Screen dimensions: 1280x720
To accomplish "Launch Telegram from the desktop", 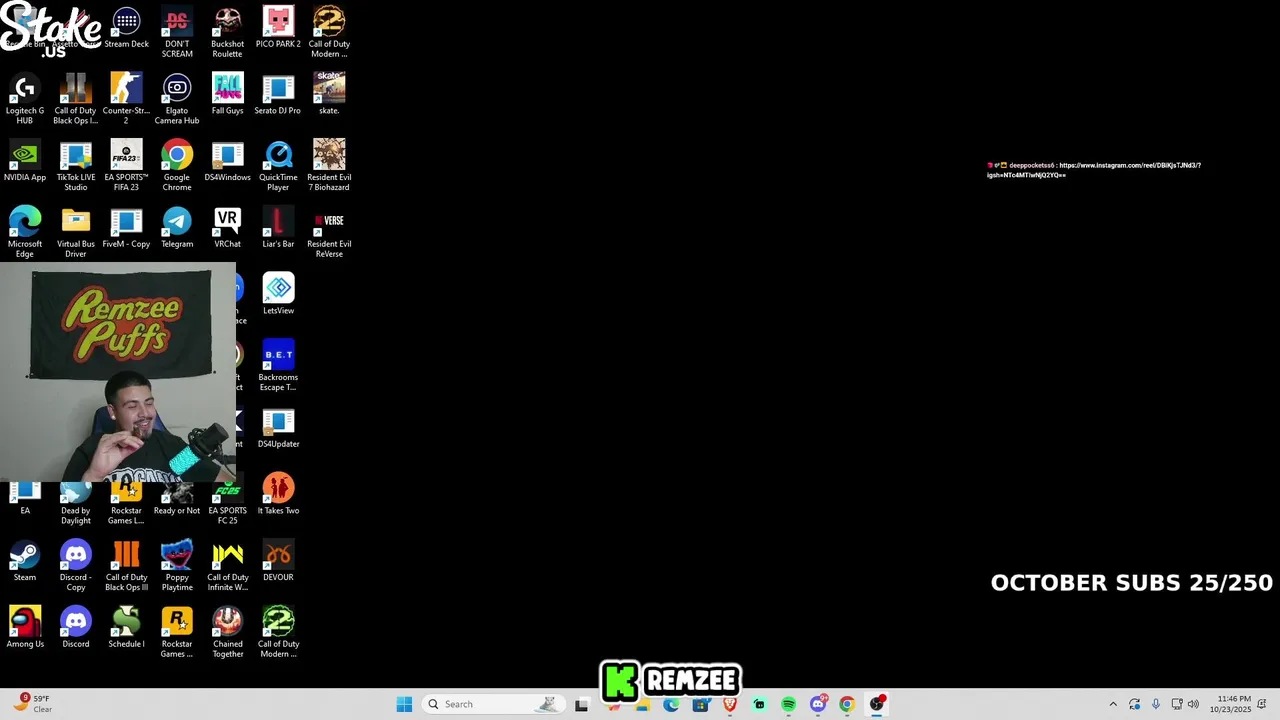I will 177,227.
